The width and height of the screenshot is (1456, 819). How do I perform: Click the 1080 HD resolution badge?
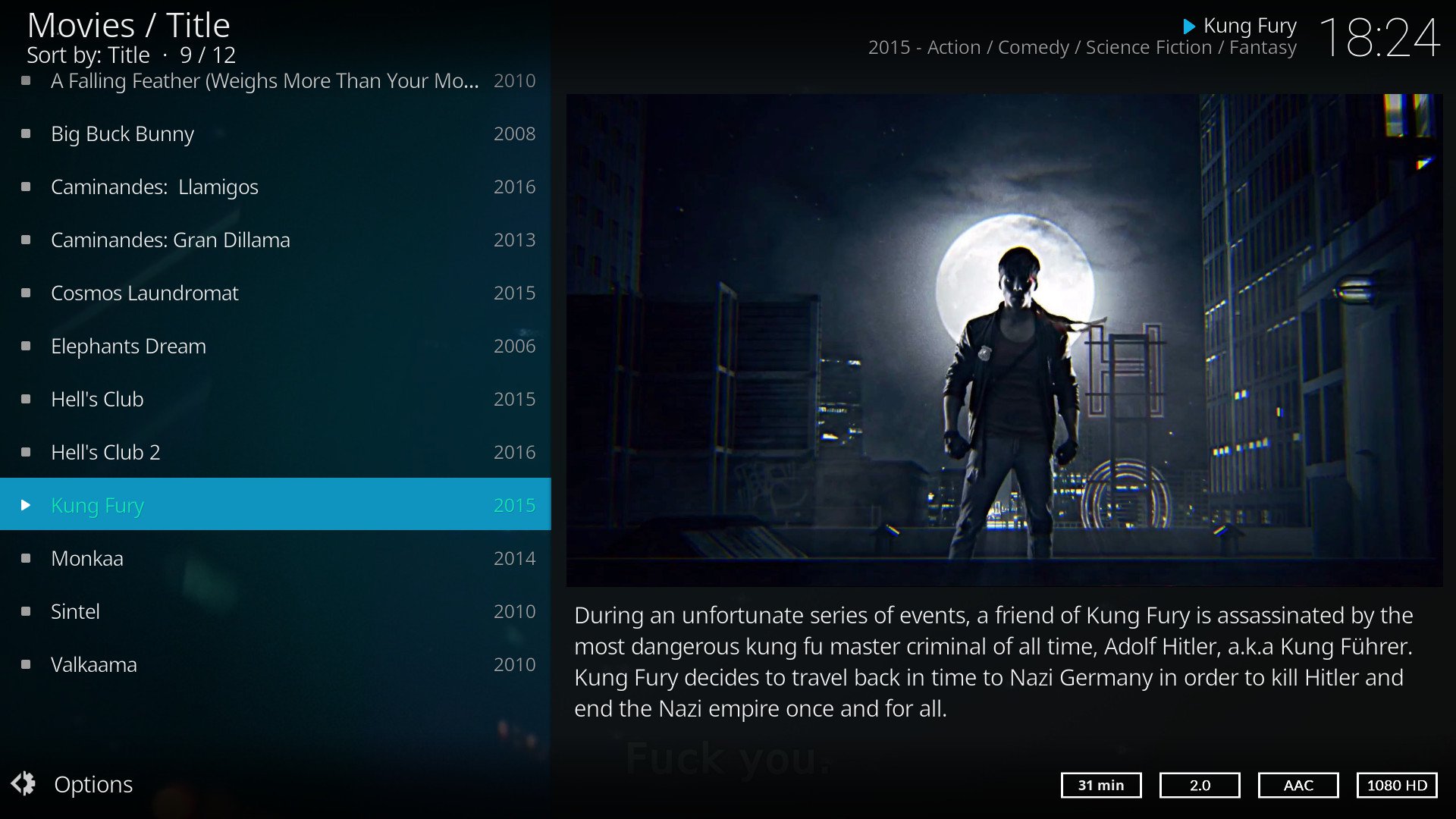tap(1397, 786)
